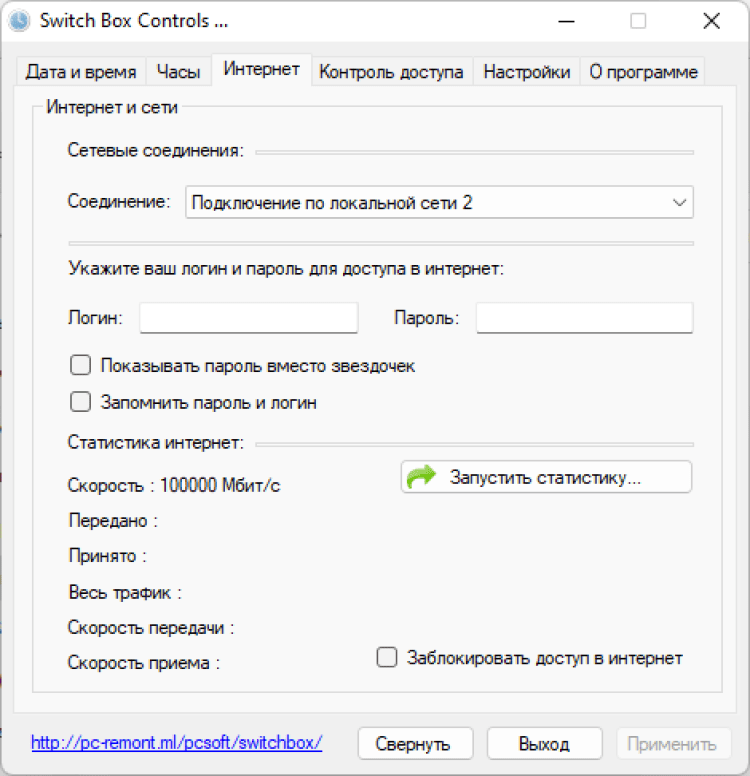Go to the Настройки tab

527,72
